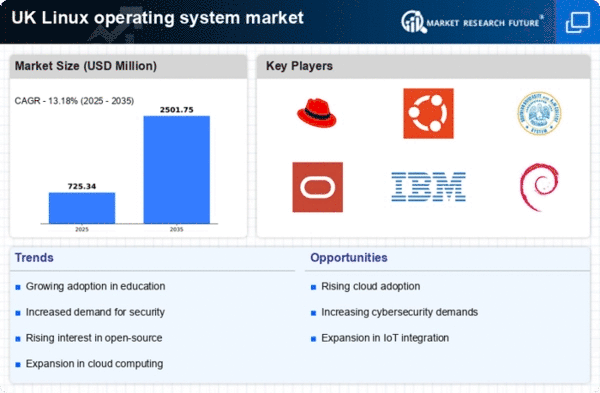The image size is (600, 393).
Task: Select the Debian swirl logo
Action: 539,187
